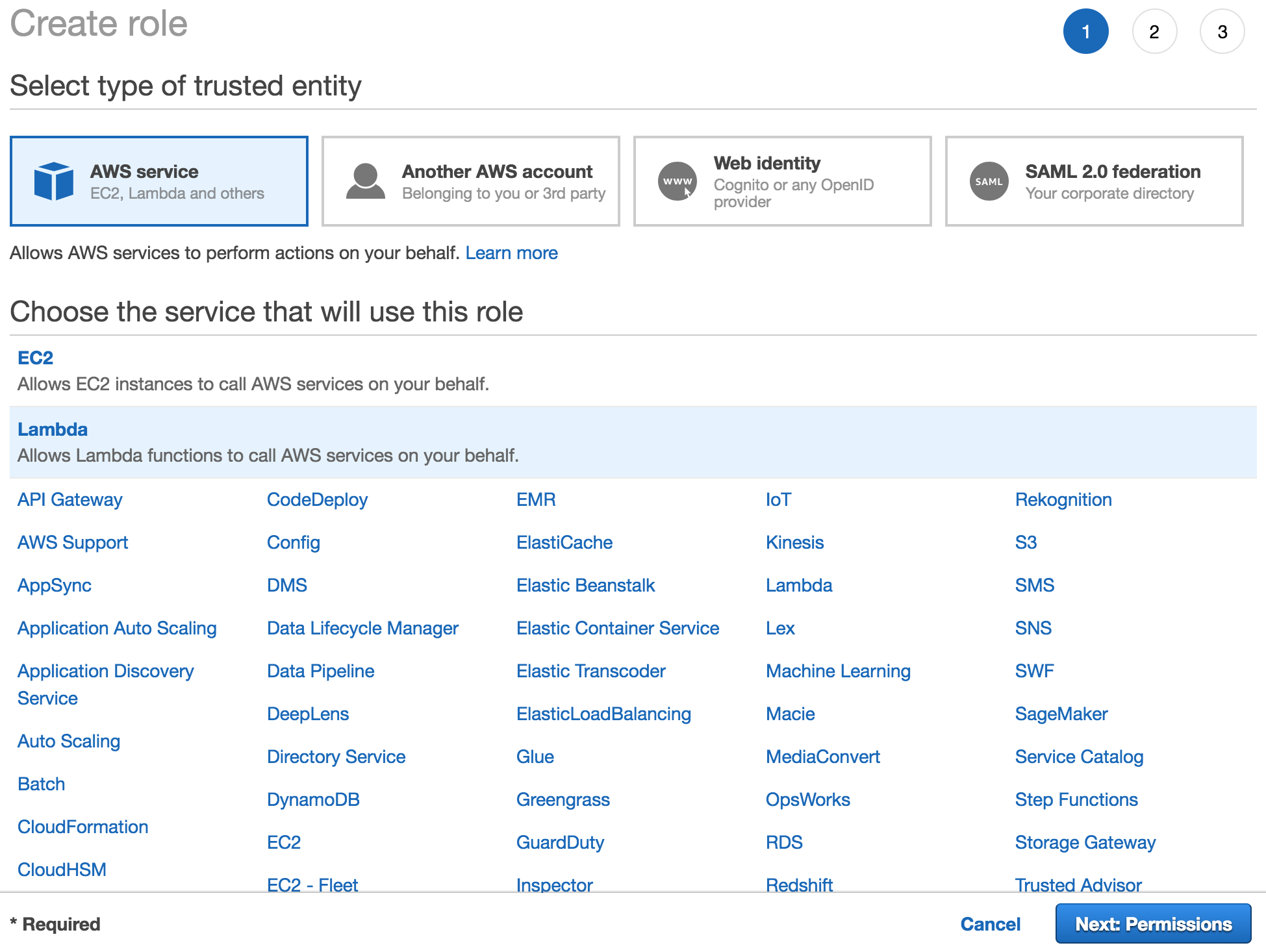Select Another AWS account entity card
The image size is (1266, 952).
pyautogui.click(x=471, y=181)
